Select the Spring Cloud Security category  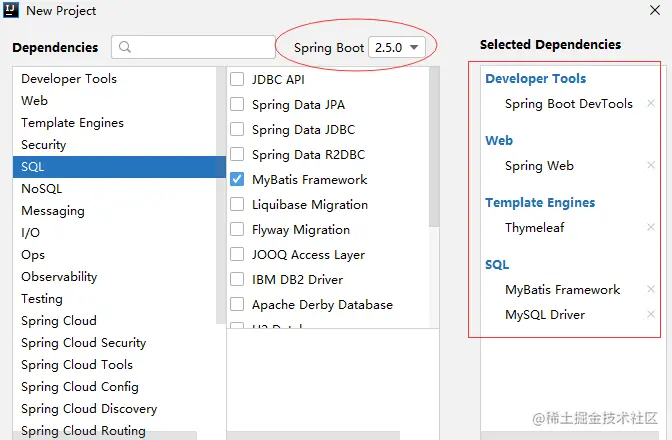[x=83, y=343]
